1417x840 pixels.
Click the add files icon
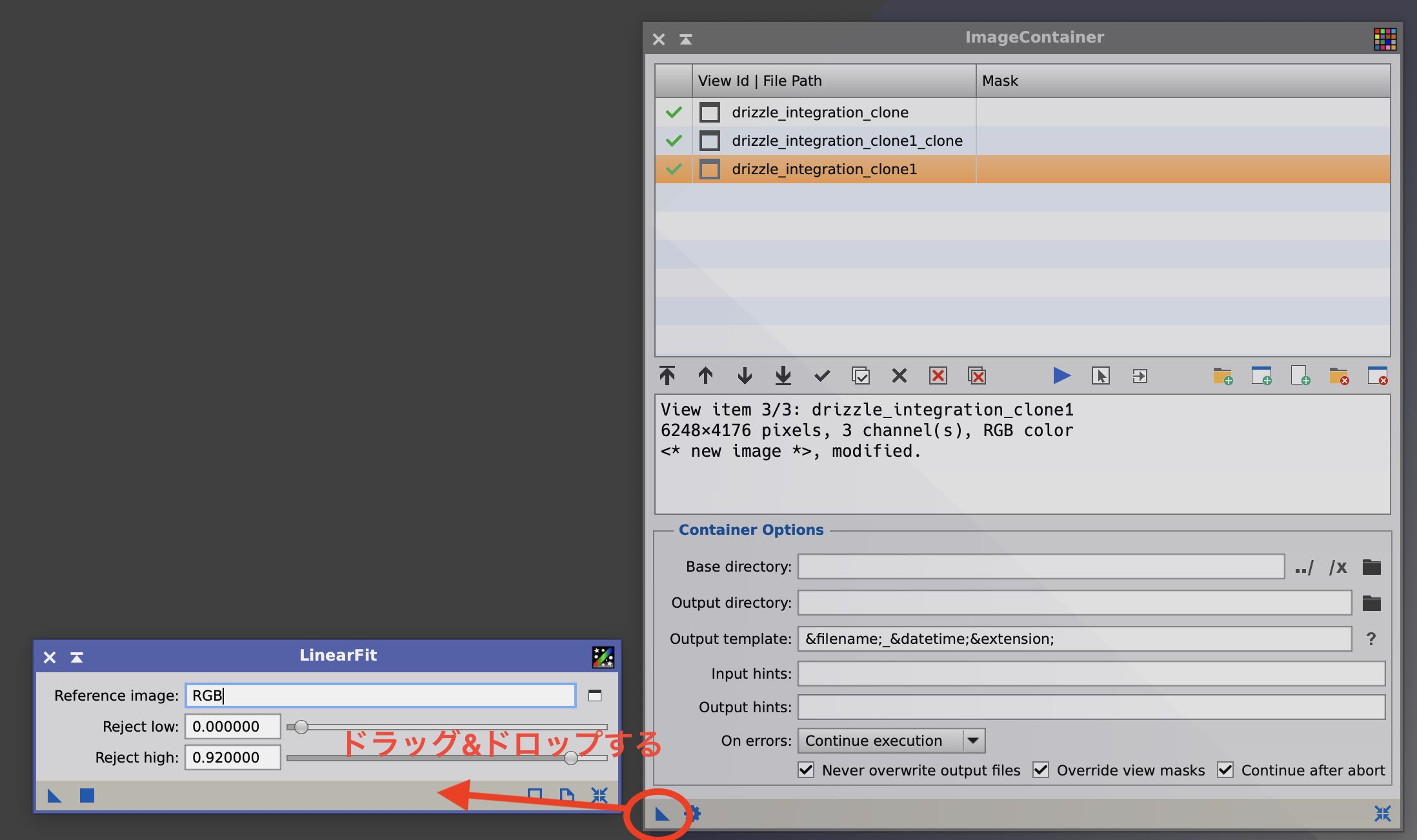tap(1300, 375)
